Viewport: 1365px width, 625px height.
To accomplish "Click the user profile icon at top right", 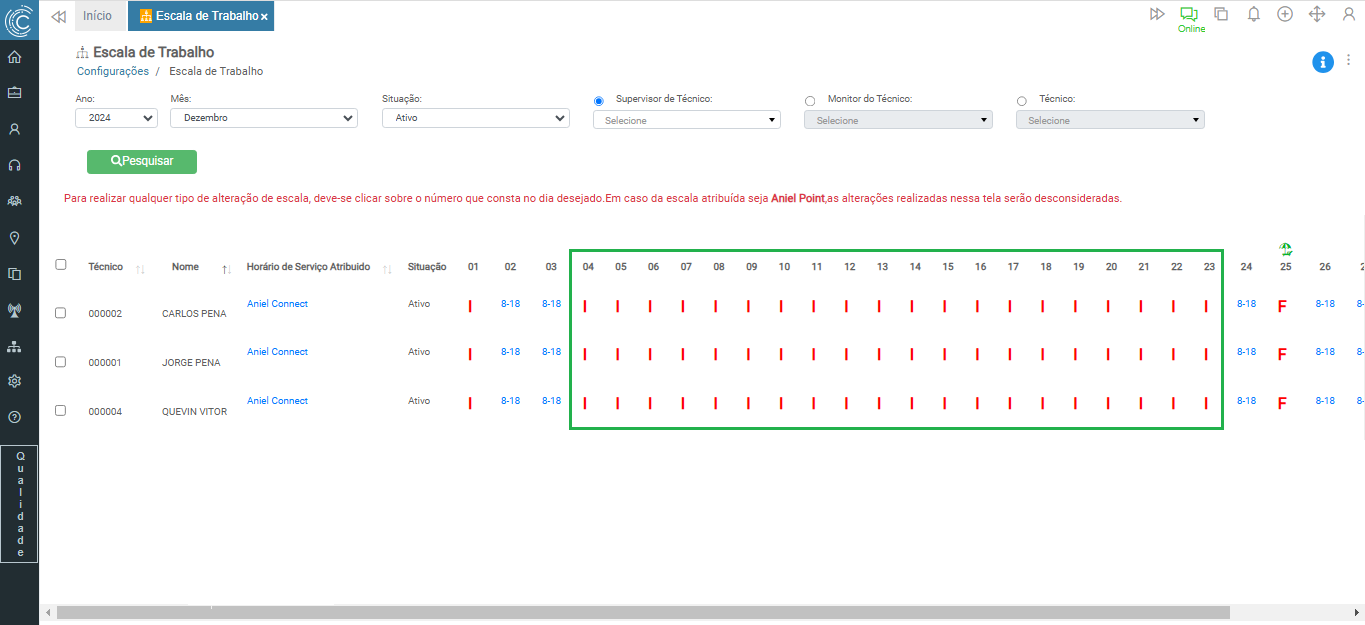I will click(x=1348, y=14).
